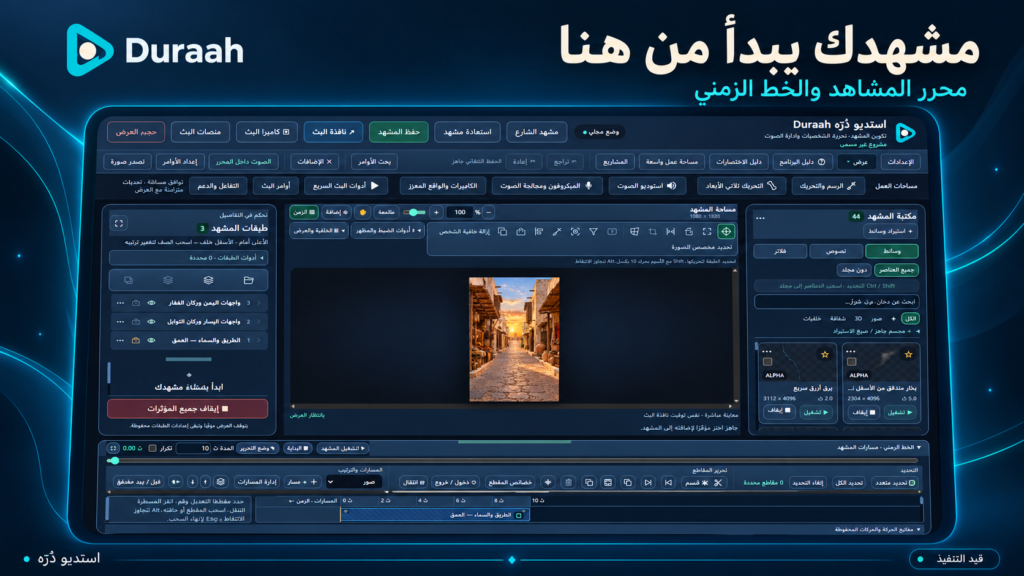Expand the layers panel with corner fullscreen icon
Viewport: 1024px width, 576px height.
click(119, 223)
